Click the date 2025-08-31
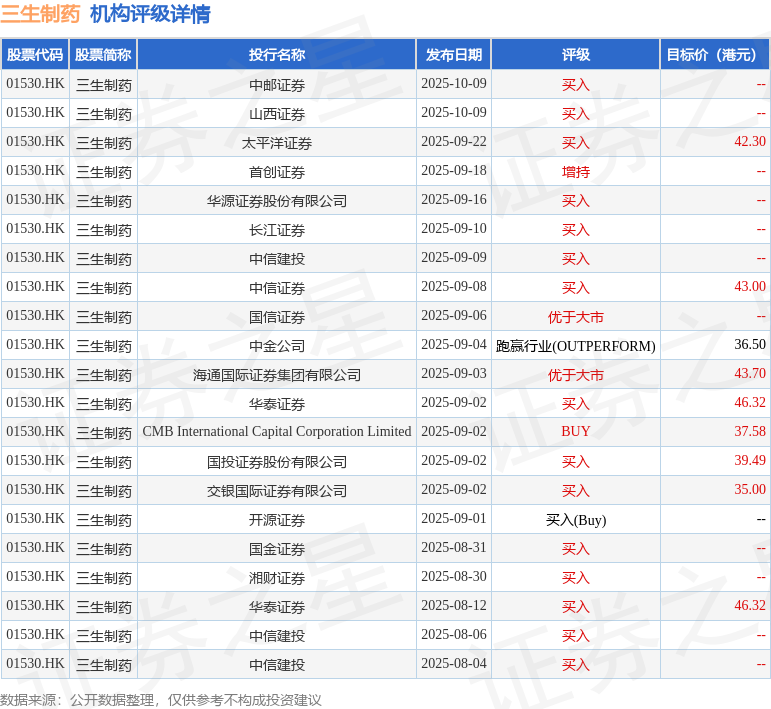 tap(453, 548)
